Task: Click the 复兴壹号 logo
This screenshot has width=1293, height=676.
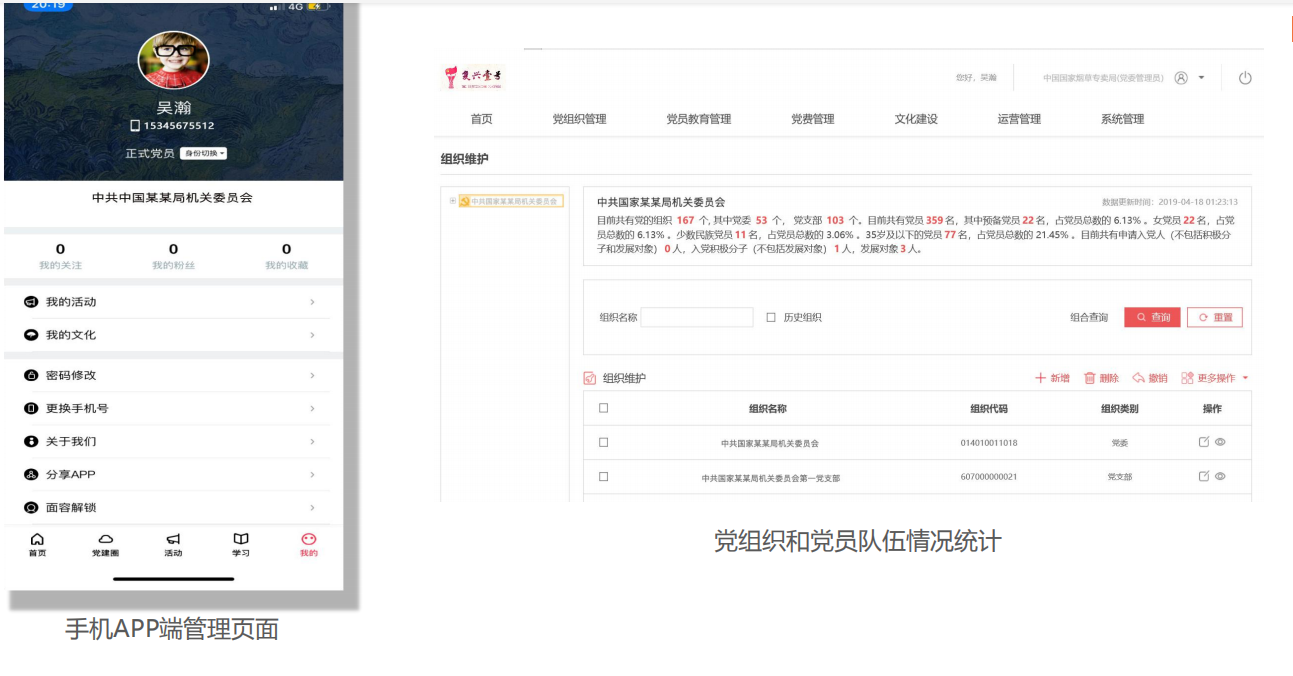Action: click(x=473, y=77)
